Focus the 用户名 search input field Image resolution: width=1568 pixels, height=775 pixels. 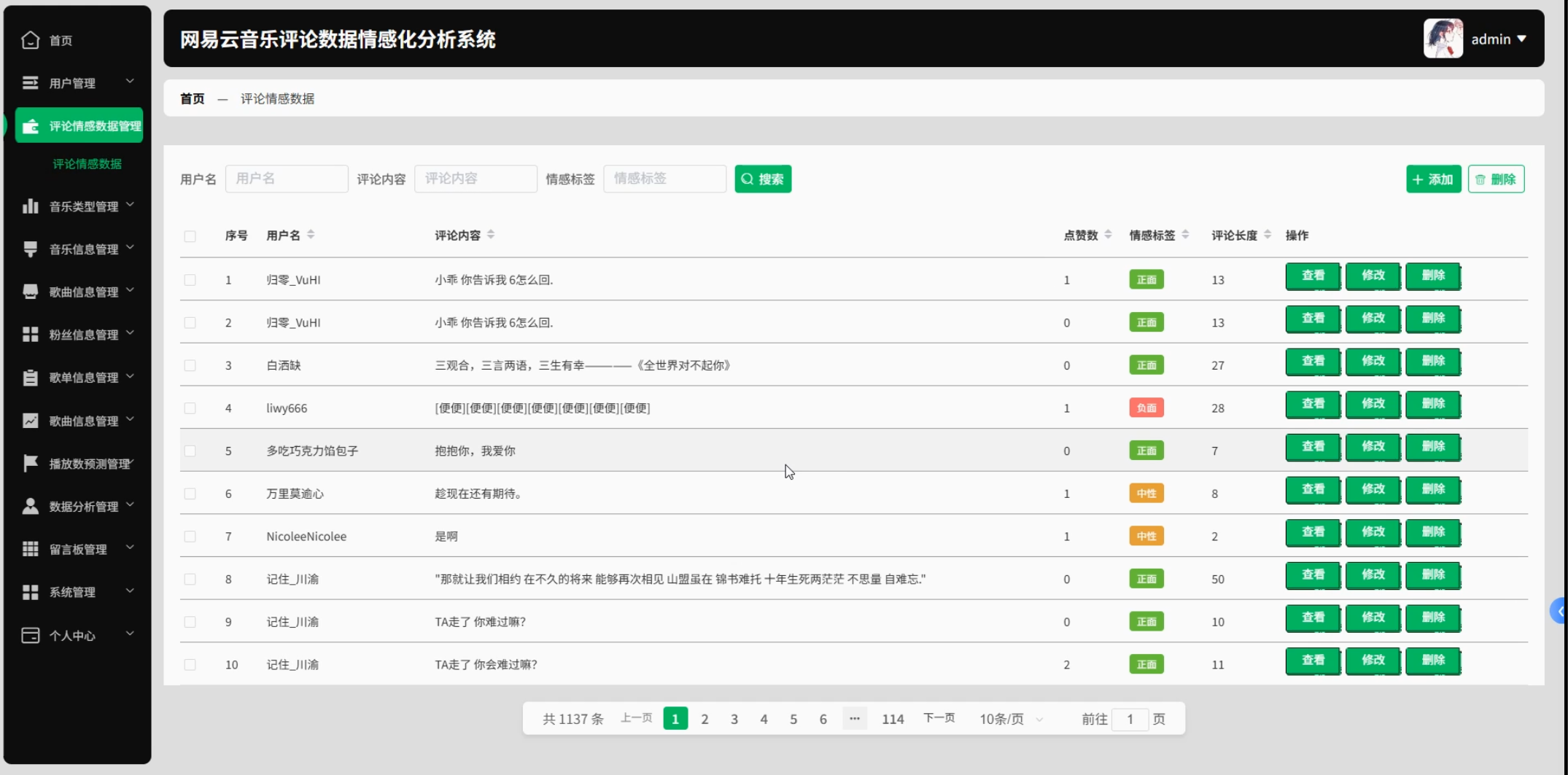(287, 179)
